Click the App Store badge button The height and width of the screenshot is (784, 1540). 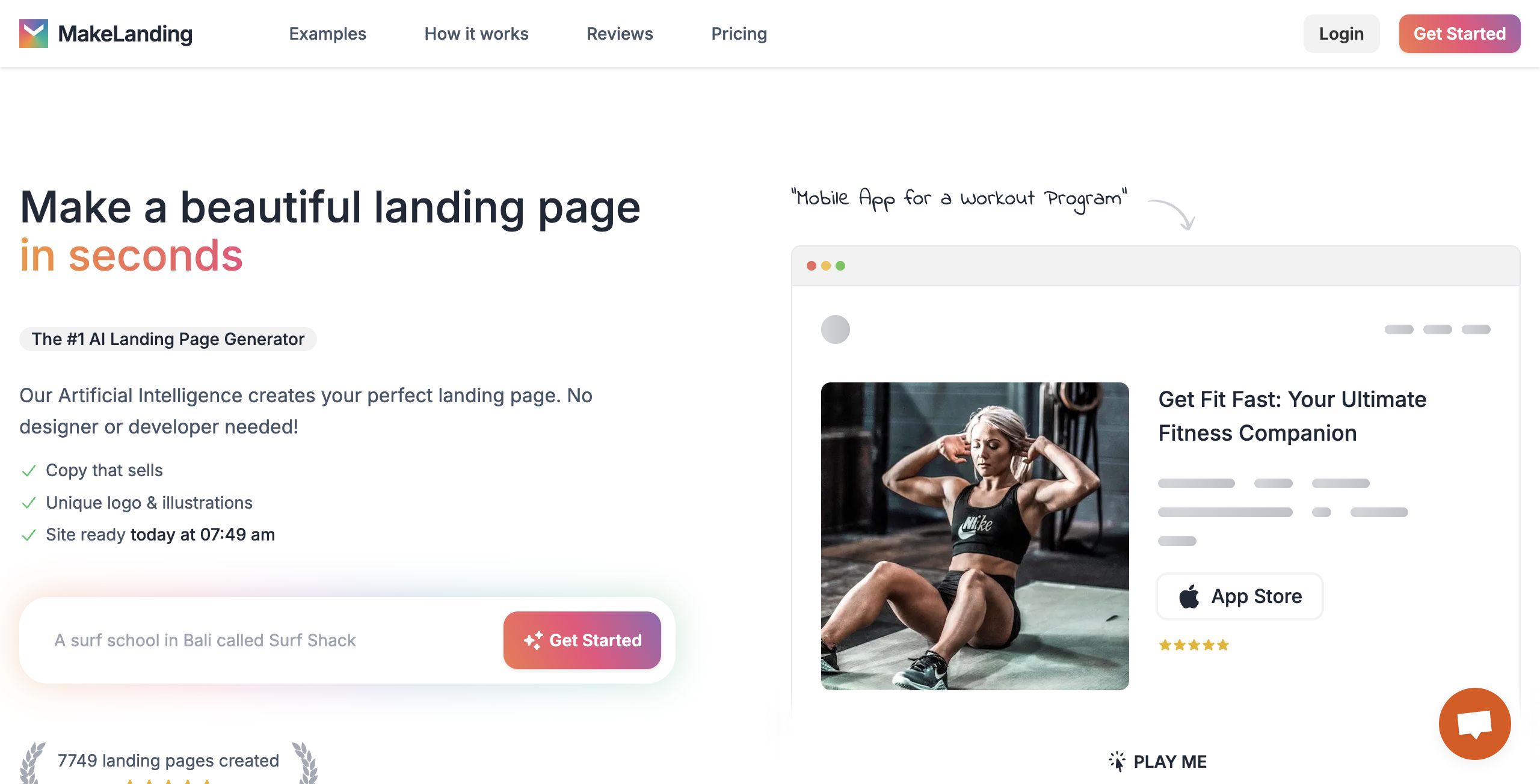point(1239,596)
